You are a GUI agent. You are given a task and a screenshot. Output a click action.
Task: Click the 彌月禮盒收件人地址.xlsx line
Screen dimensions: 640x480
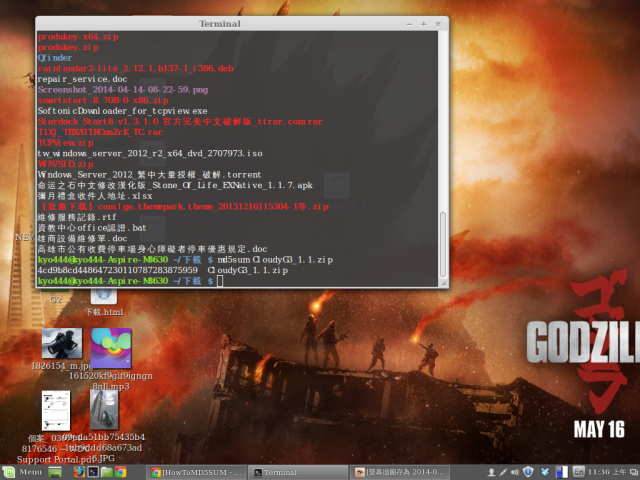click(x=95, y=196)
